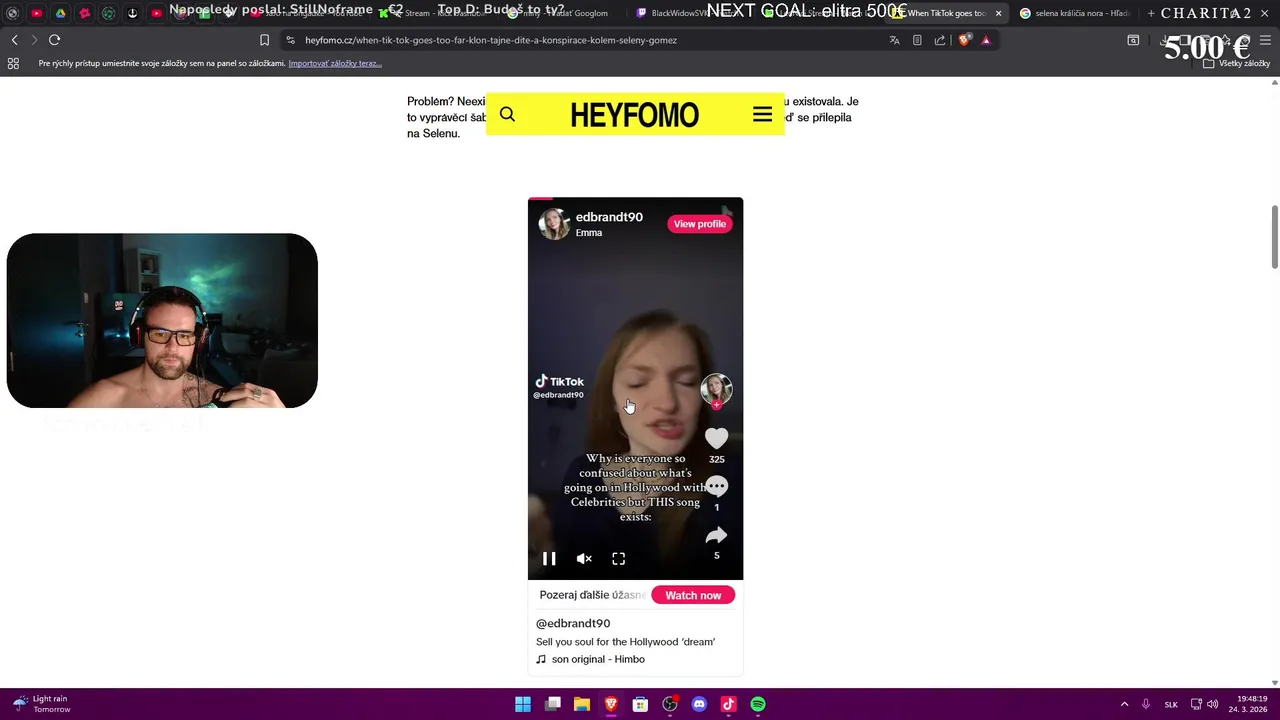Show hidden system tray icons
The image size is (1280, 720).
point(1124,704)
